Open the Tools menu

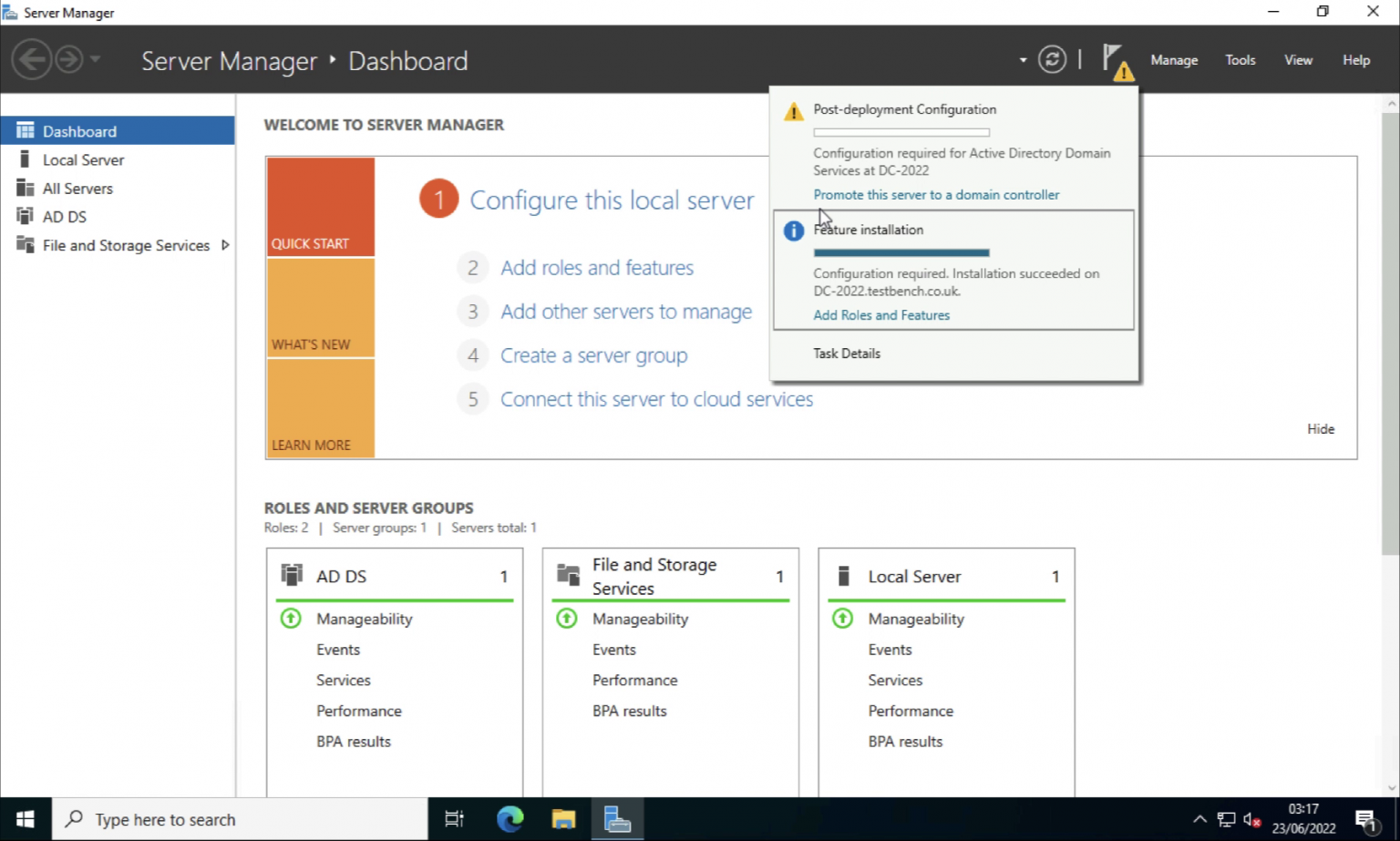[x=1240, y=59]
